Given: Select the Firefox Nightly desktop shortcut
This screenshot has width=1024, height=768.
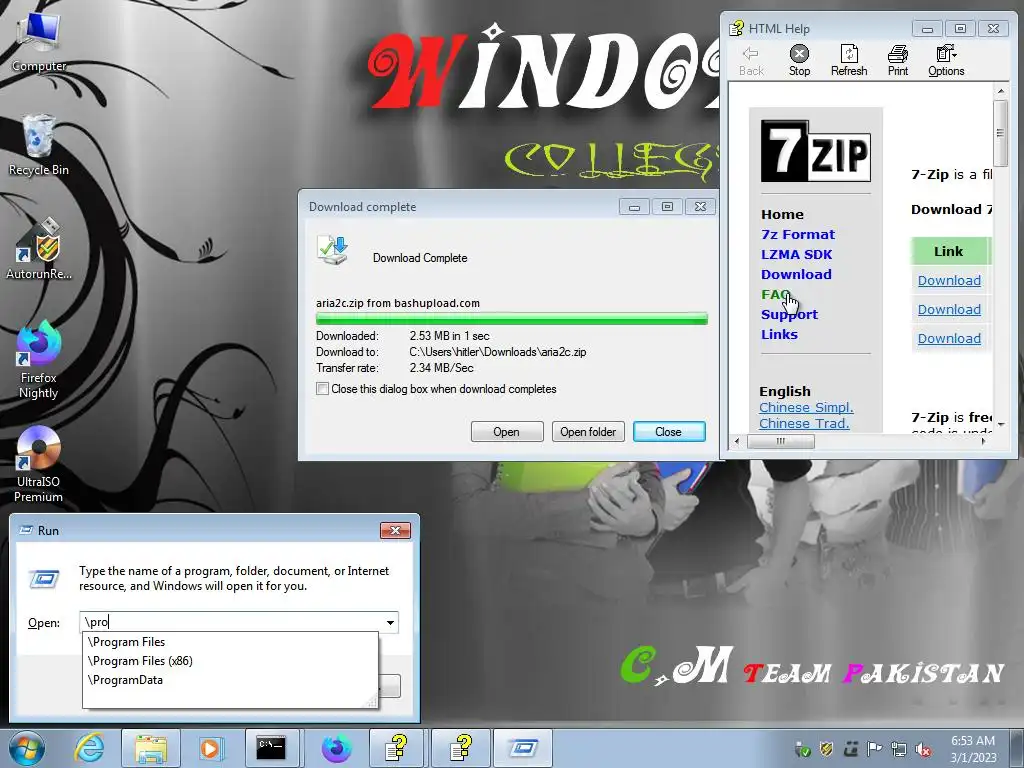Looking at the screenshot, I should pyautogui.click(x=38, y=360).
